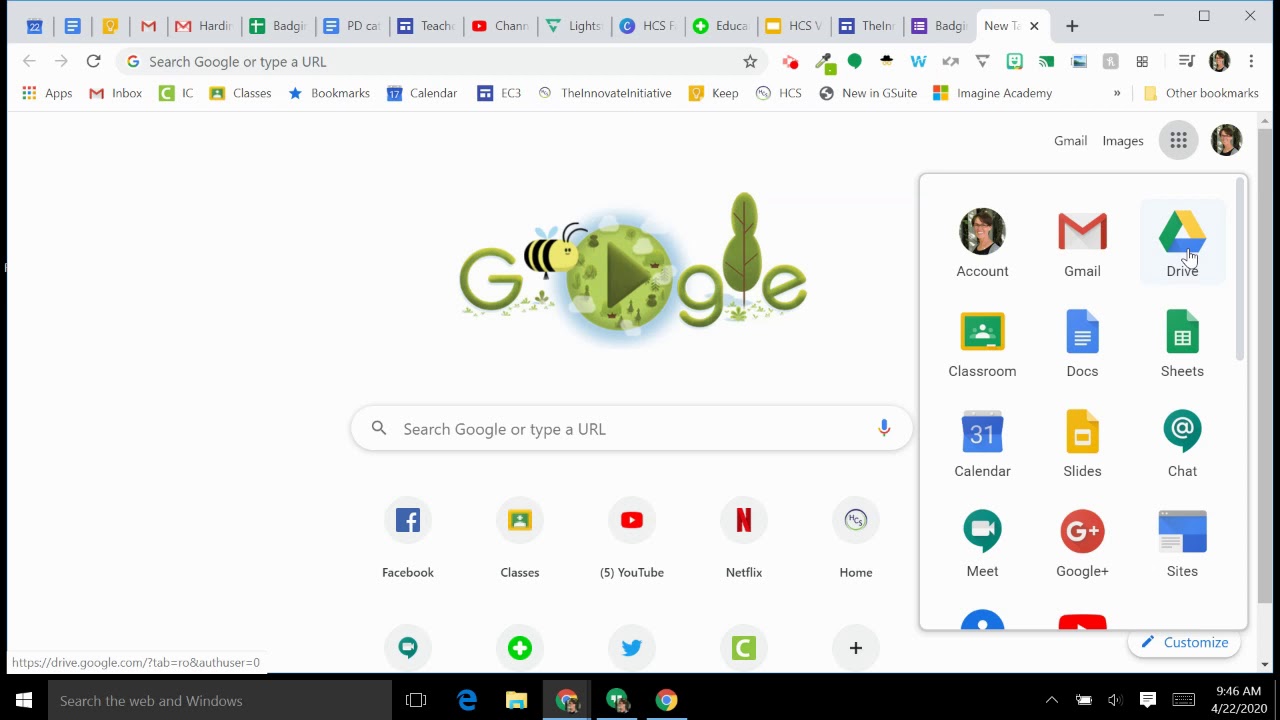The width and height of the screenshot is (1280, 720).
Task: Open the Facebook shortcut
Action: point(408,540)
